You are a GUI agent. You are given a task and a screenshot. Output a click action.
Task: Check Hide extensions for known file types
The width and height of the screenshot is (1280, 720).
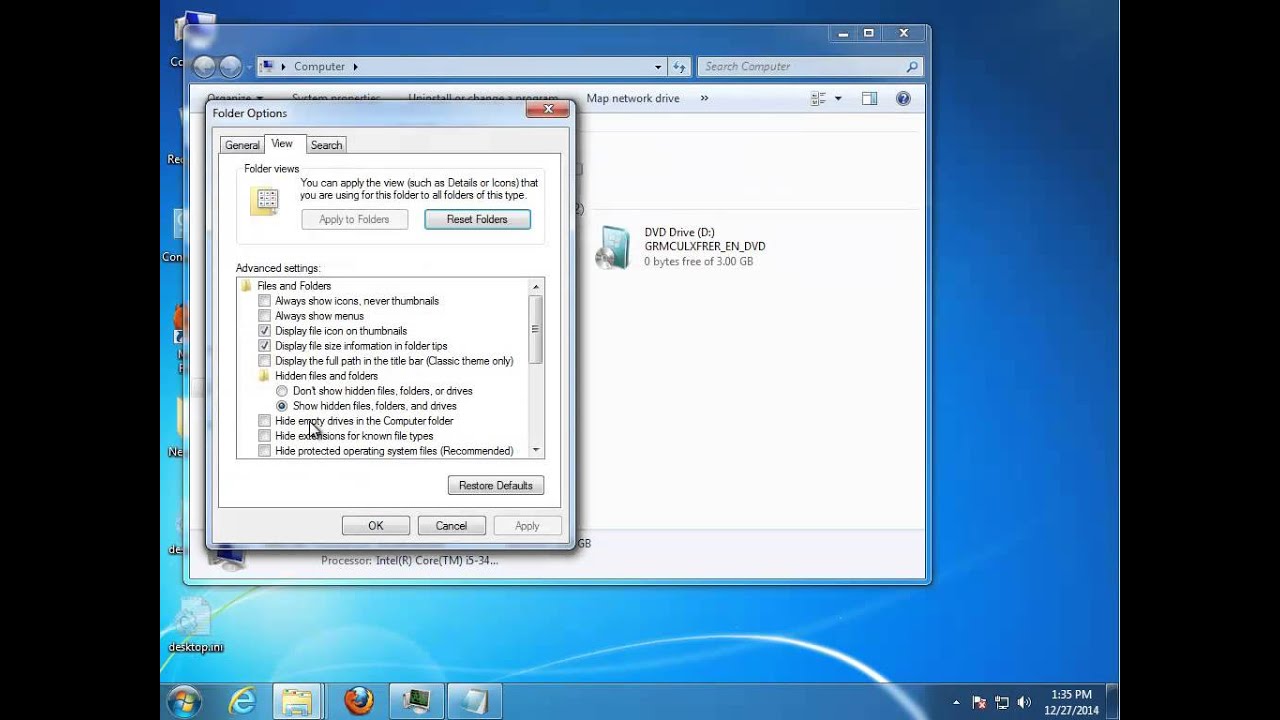(x=265, y=436)
